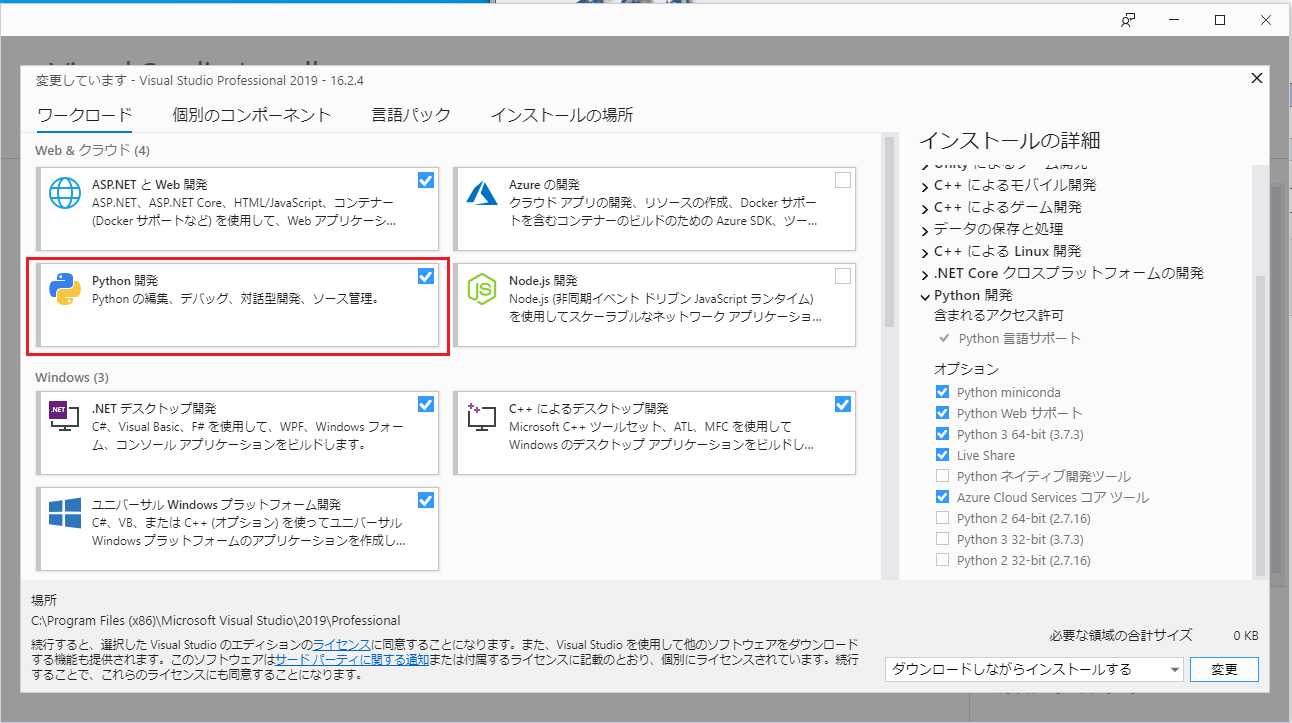Click the install path C:\Program Files (x86) text
This screenshot has width=1292, height=723.
click(216, 620)
